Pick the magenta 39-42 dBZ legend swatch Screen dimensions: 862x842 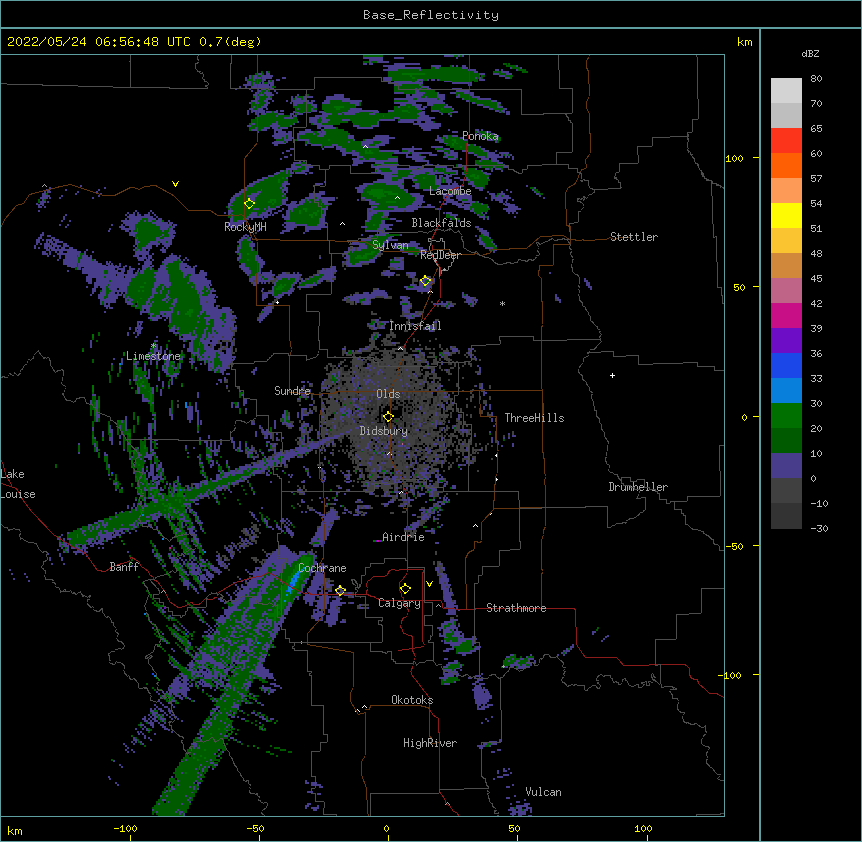click(x=786, y=315)
